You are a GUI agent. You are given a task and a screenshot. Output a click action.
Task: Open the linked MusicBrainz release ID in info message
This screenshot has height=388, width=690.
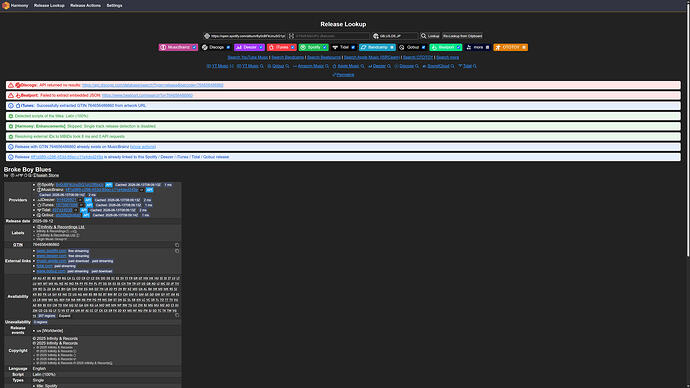[67, 157]
